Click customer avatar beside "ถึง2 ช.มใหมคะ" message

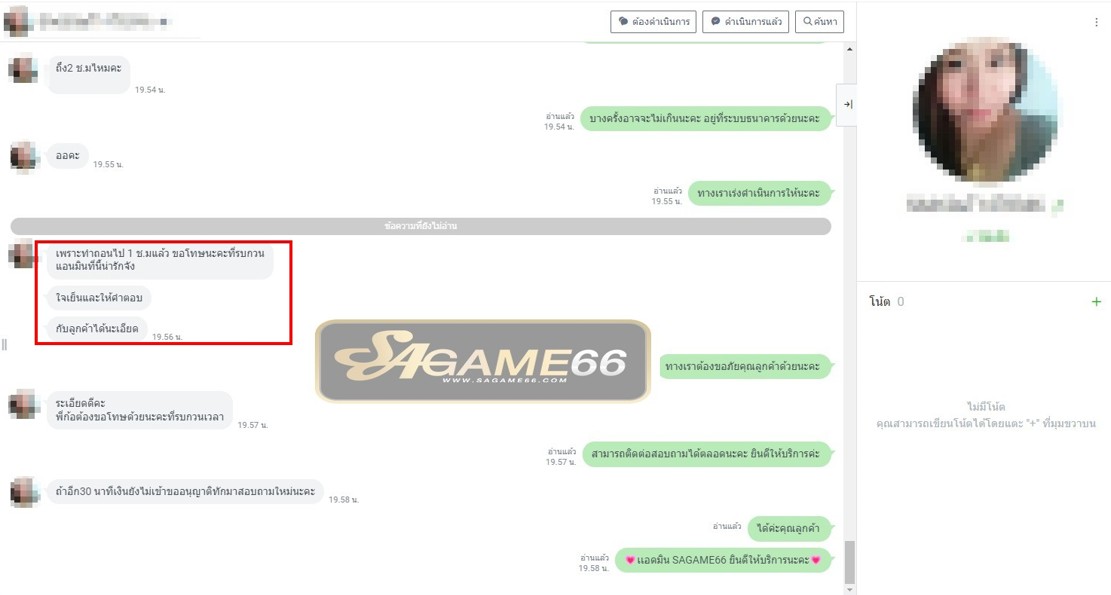tap(23, 69)
